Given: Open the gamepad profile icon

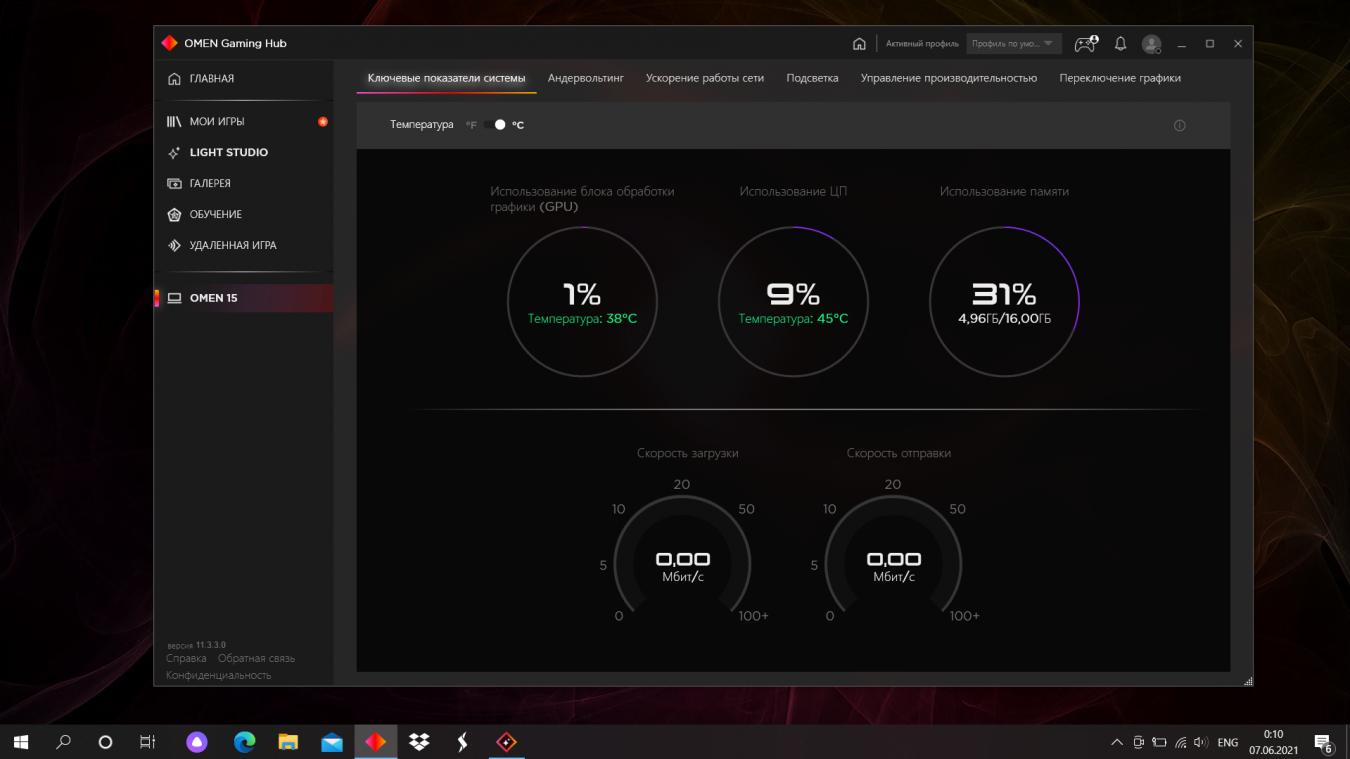Looking at the screenshot, I should click(1086, 44).
